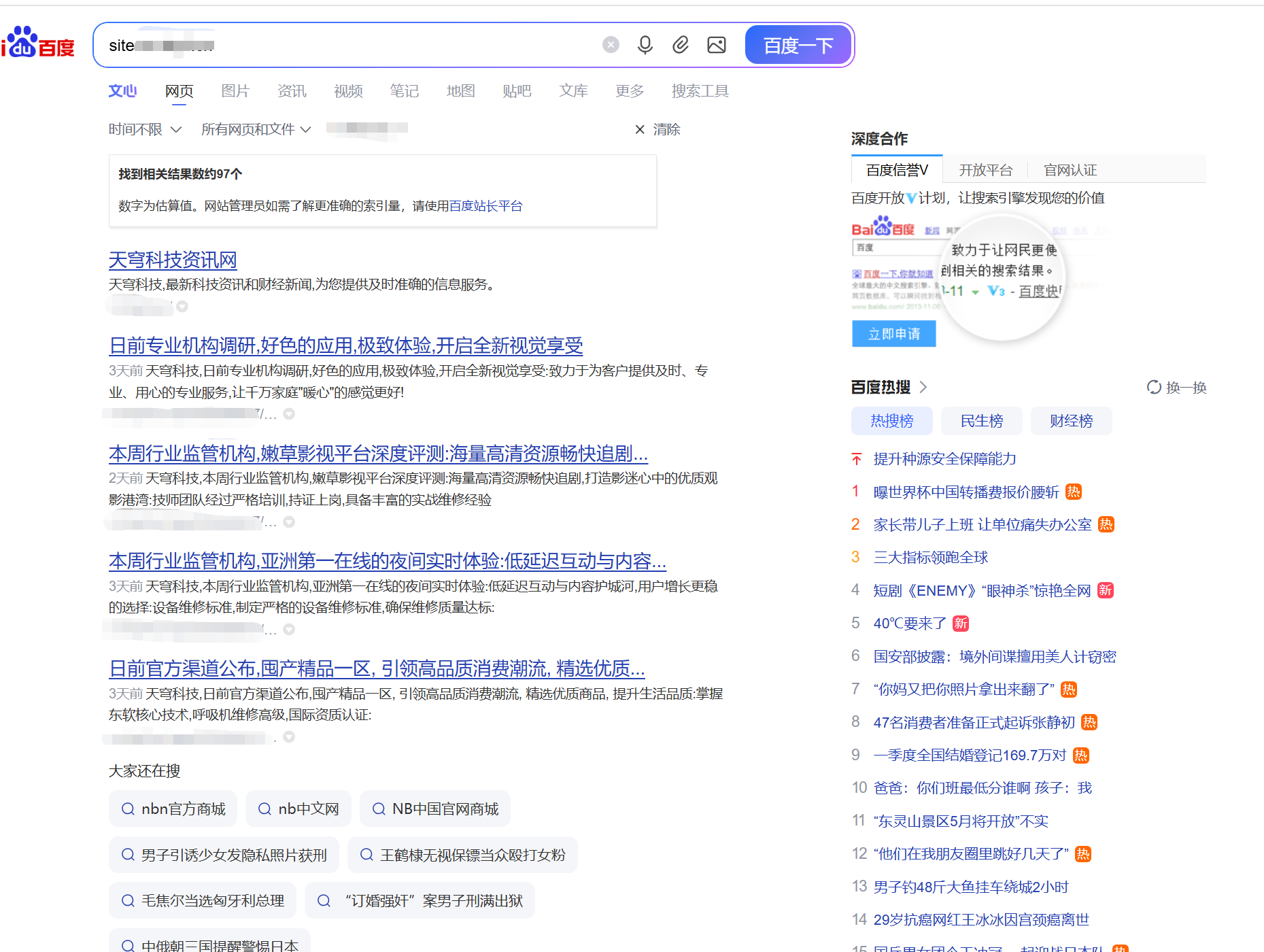Screen dimensions: 1264x952
Task: Open the 文库 tab
Action: click(x=574, y=91)
